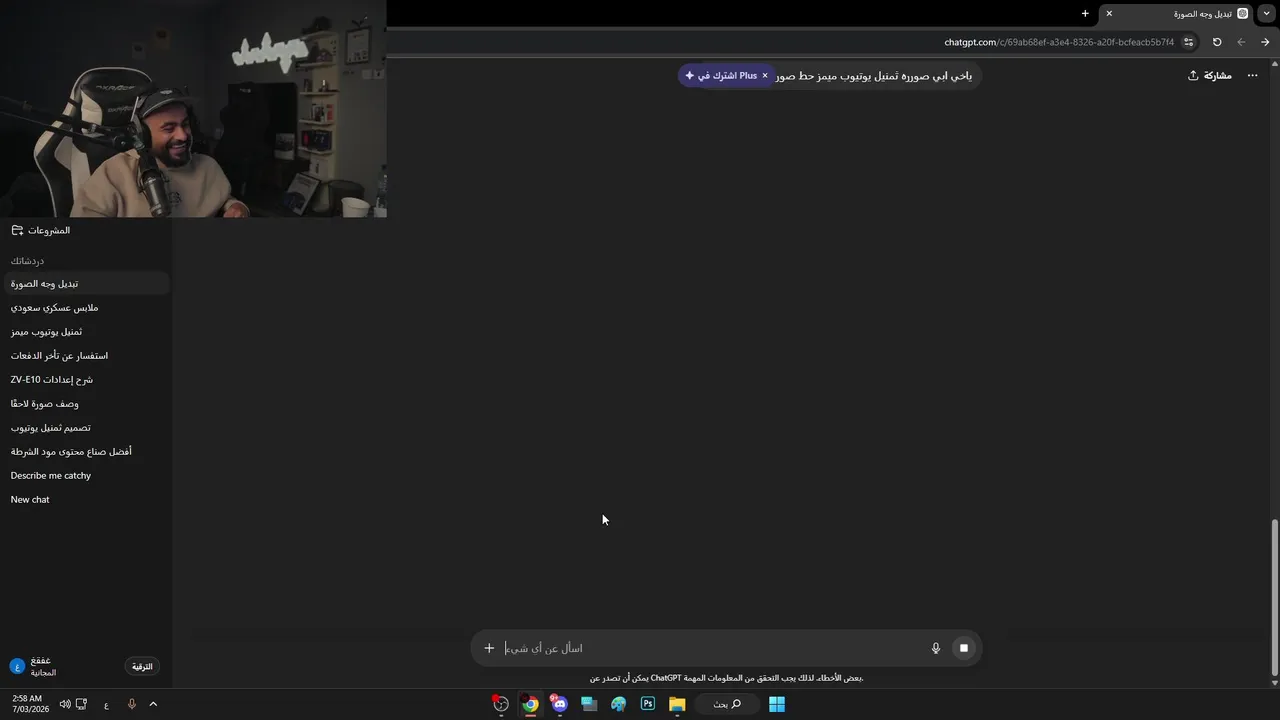Open site information icon in address bar
1280x720 pixels.
(x=1189, y=42)
